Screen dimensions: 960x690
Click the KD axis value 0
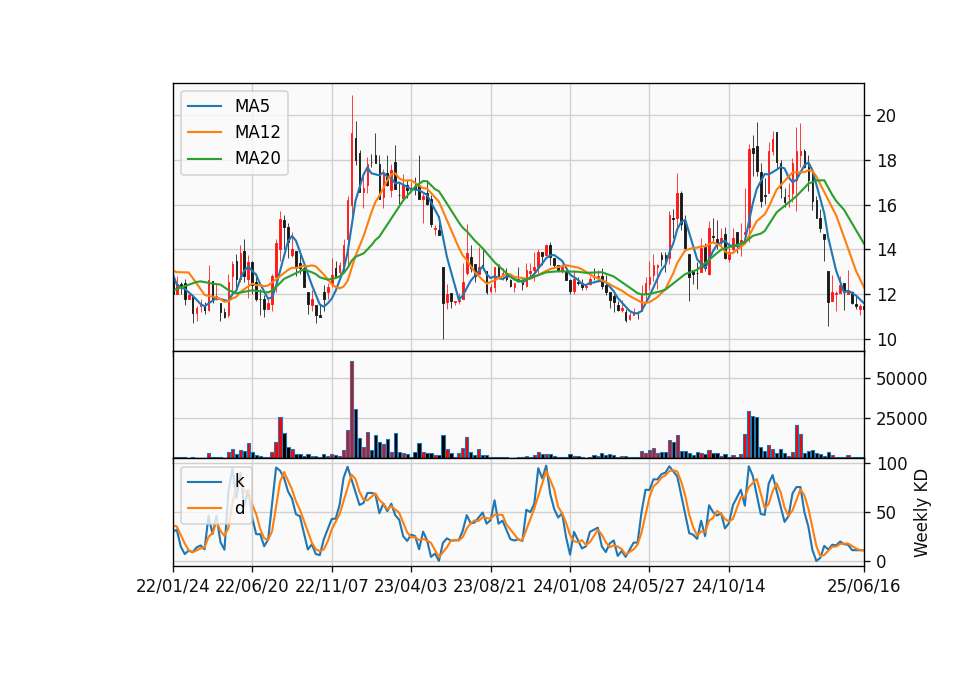[880, 561]
